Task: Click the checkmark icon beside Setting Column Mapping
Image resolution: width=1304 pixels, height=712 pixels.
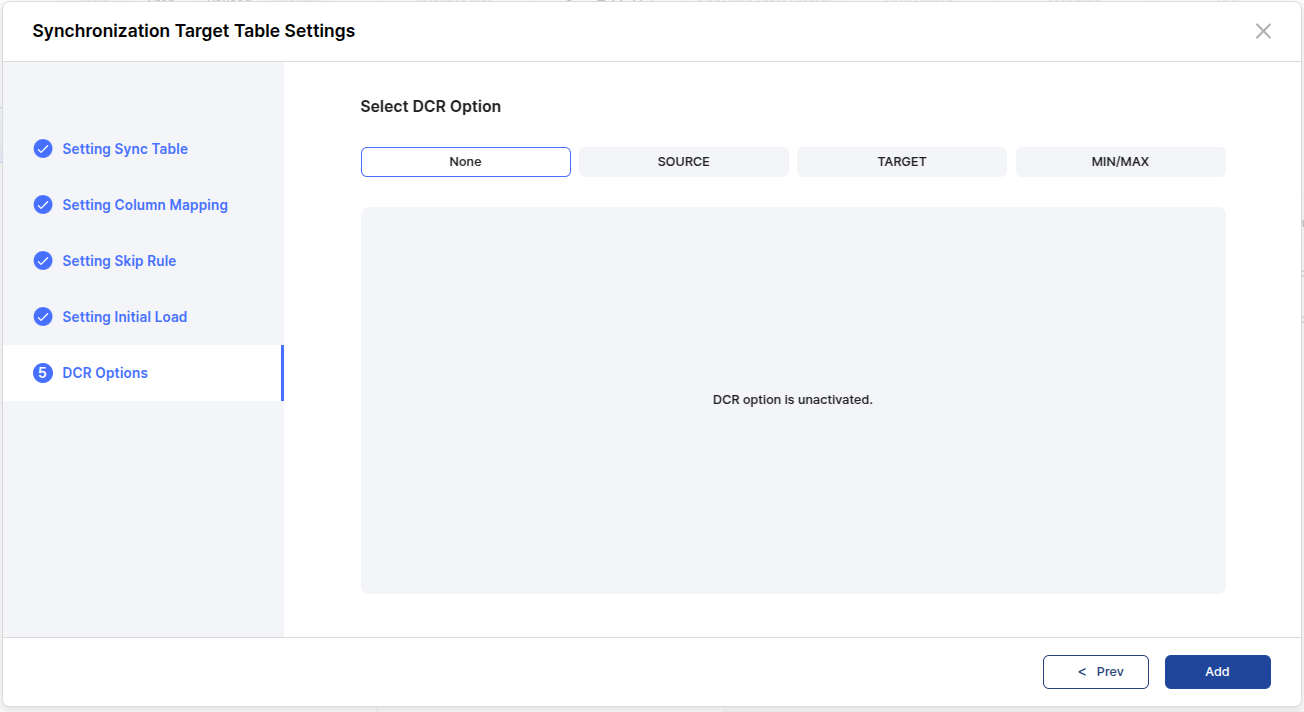Action: point(43,205)
